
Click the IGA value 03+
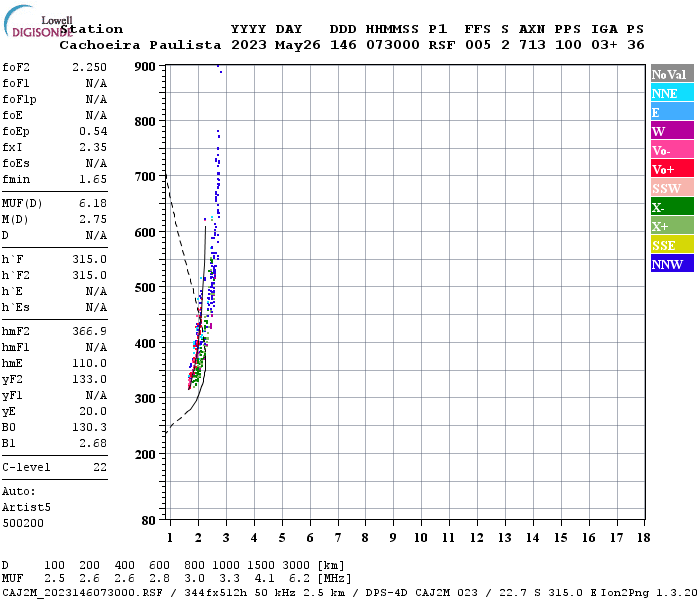pyautogui.click(x=604, y=45)
